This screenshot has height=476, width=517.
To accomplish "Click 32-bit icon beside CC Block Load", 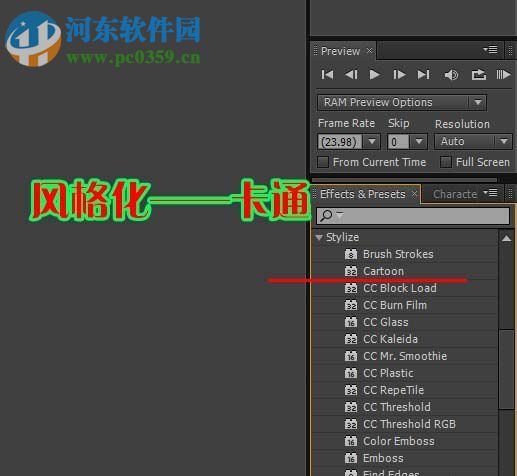I will coord(351,288).
